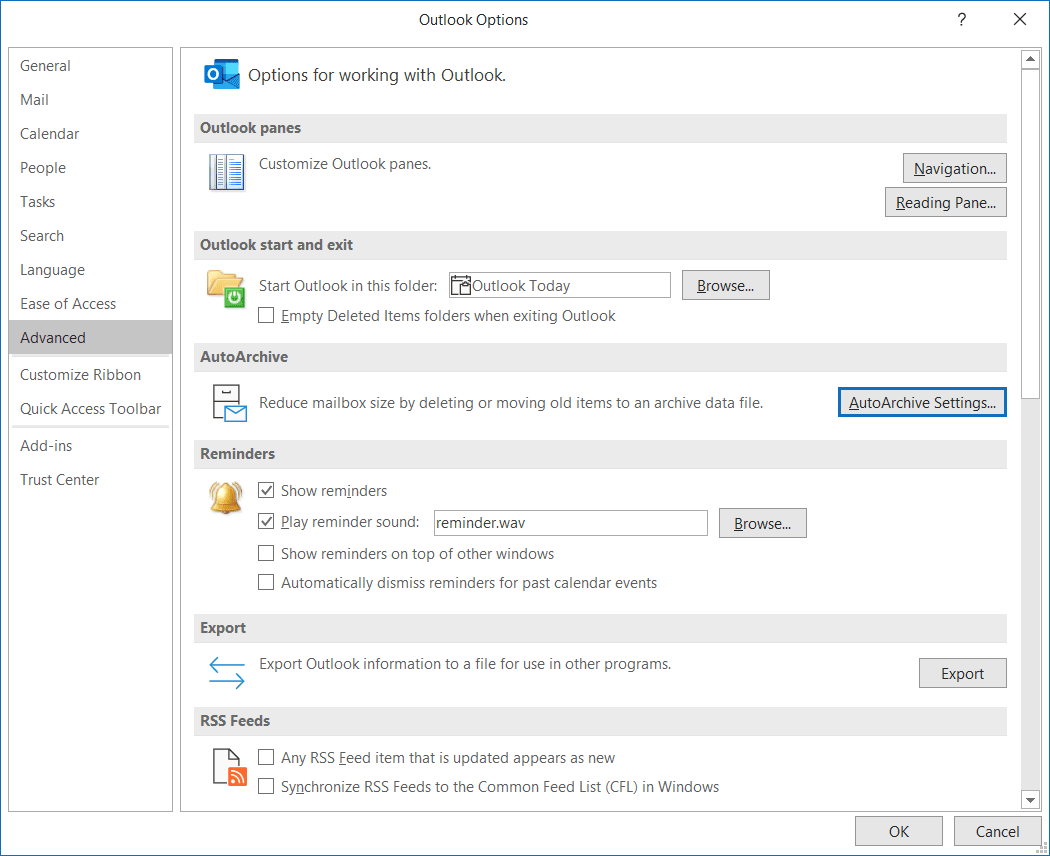
Task: Click the "Reduce mailbox size" description text
Action: pos(511,403)
